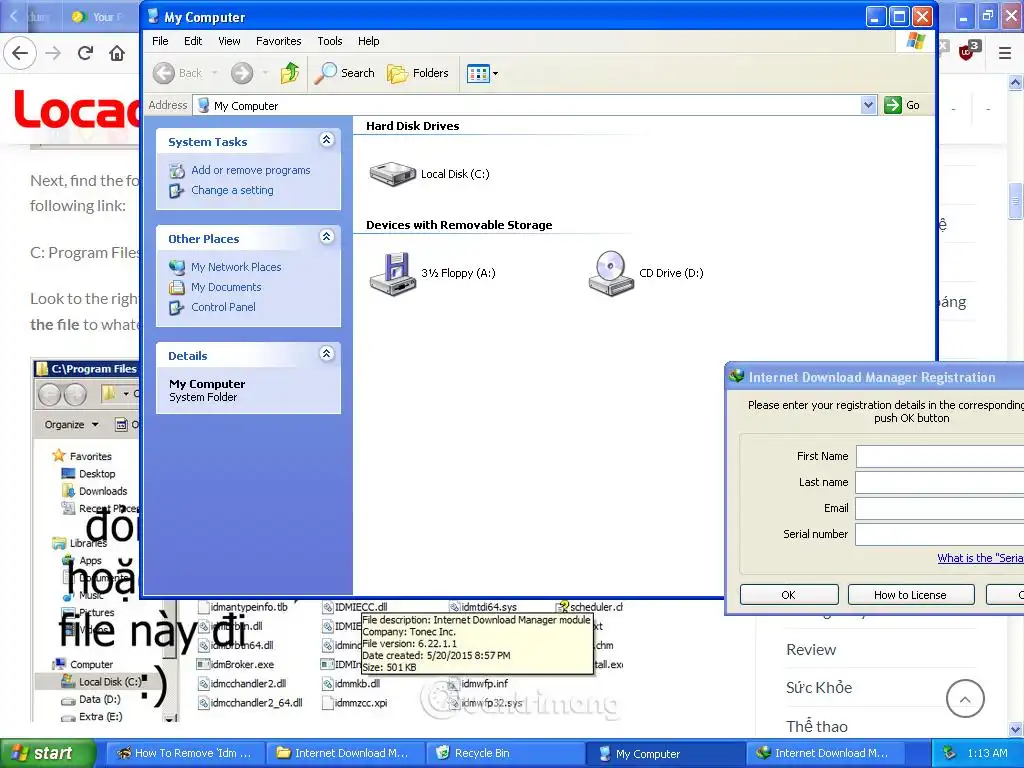Click the Serial number field in IDM Registration

tap(940, 535)
